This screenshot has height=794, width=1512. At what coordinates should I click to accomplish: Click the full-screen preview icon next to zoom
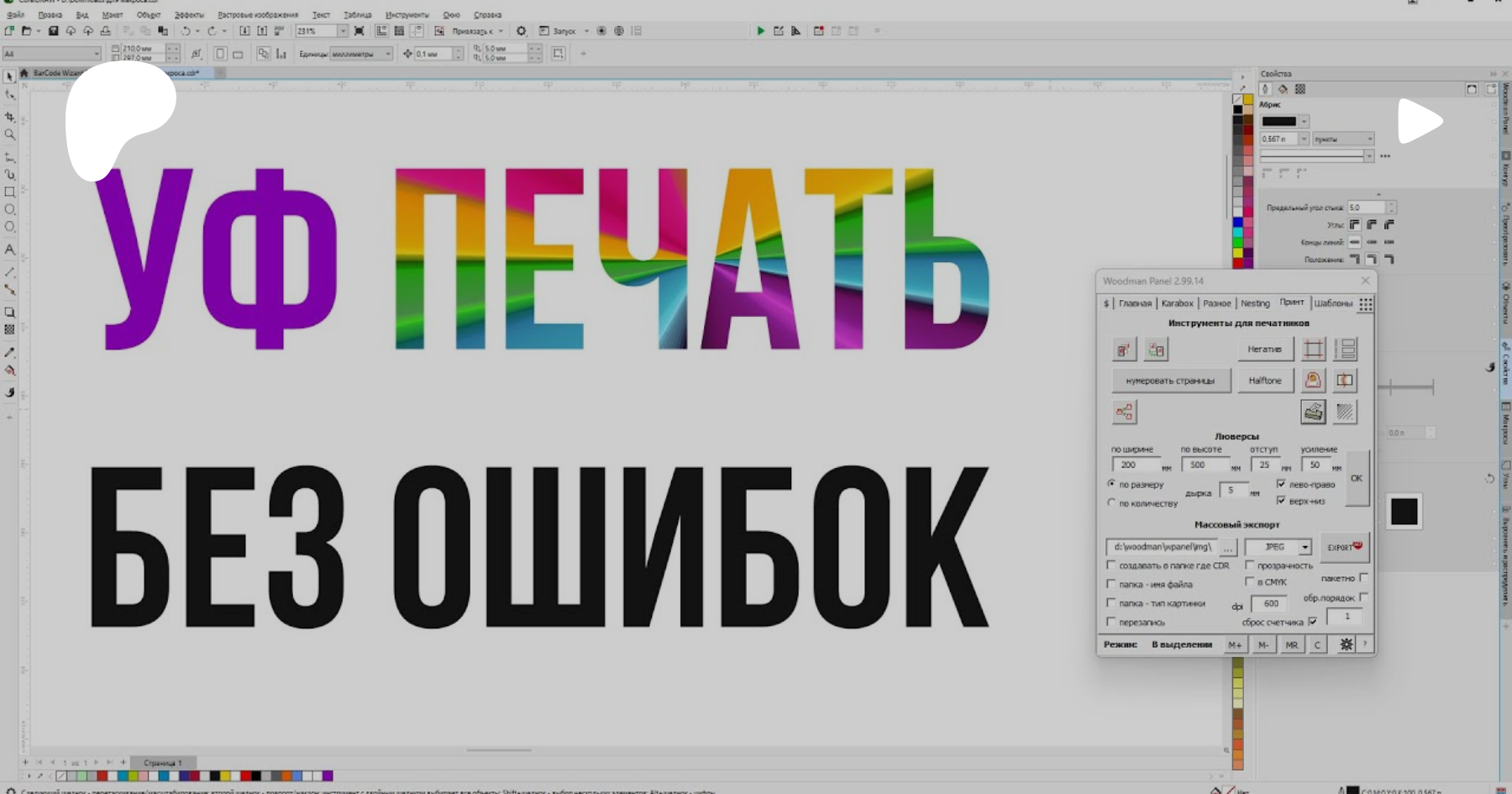point(359,31)
